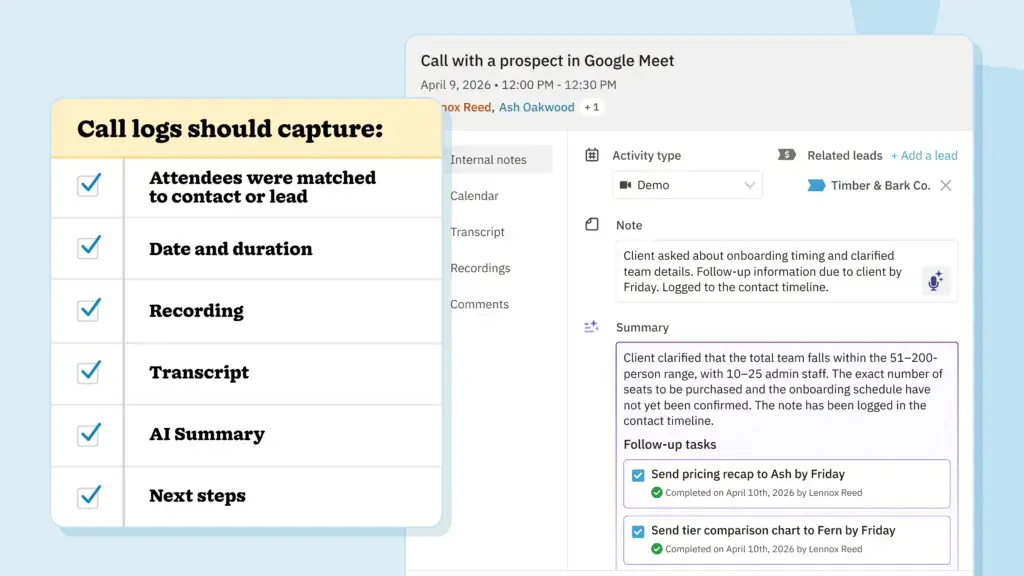The width and height of the screenshot is (1024, 576).
Task: Click the AI microphone dictation icon in note
Action: 935,281
